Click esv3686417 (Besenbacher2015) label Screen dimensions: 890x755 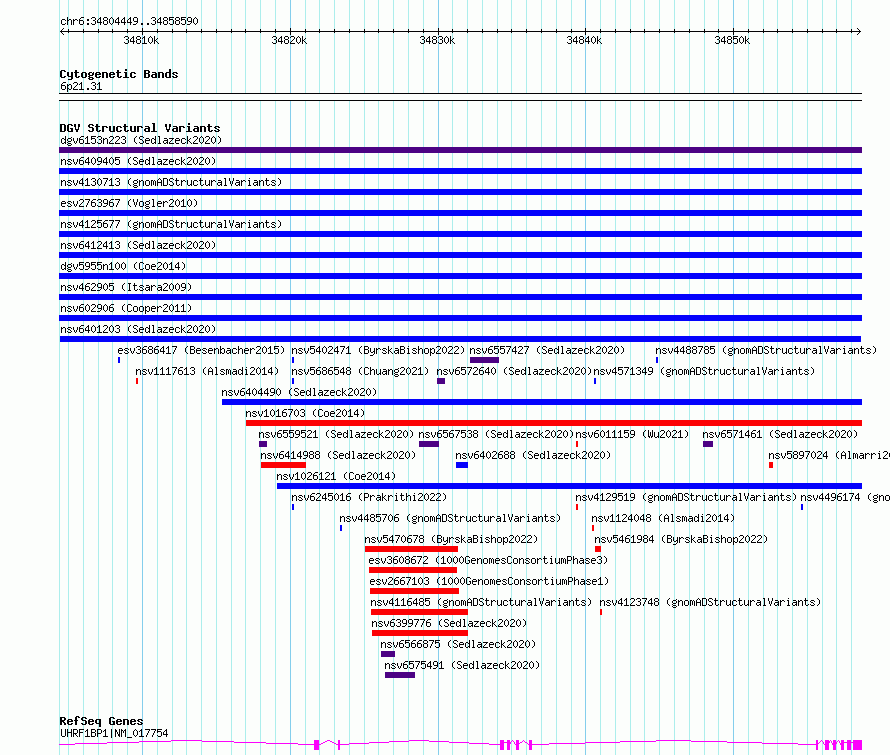tap(201, 350)
